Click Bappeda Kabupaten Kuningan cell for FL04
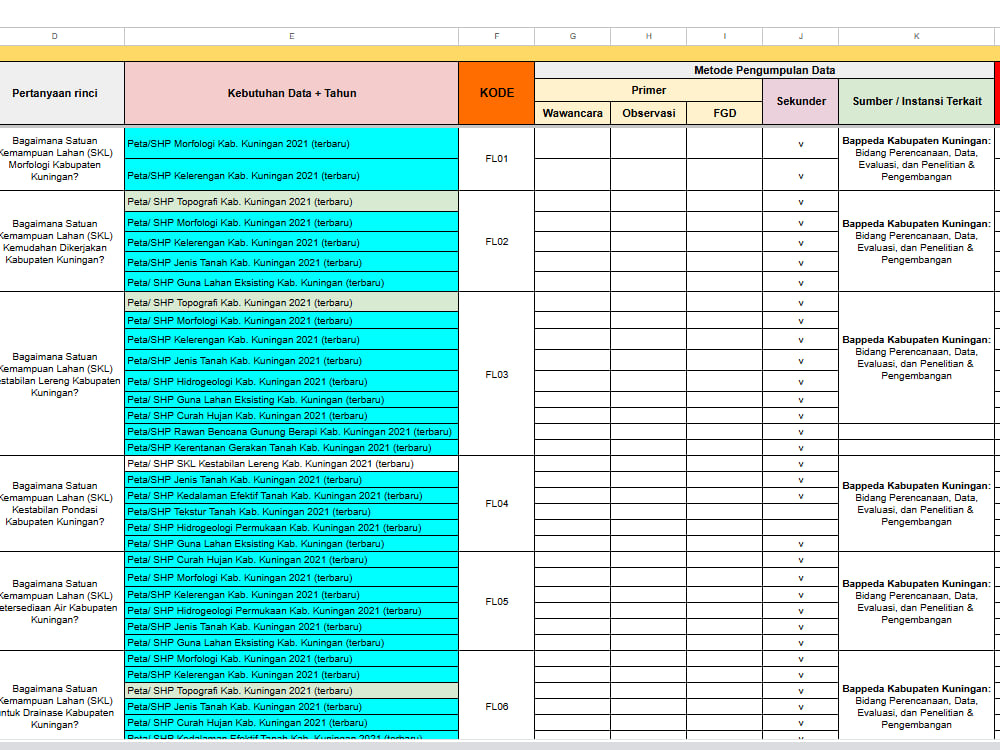1000x750 pixels. click(x=916, y=504)
